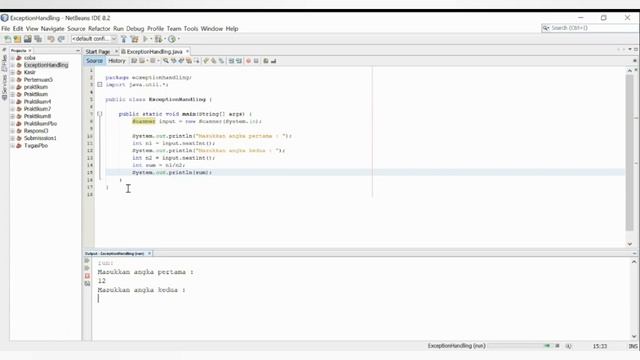Viewport: 640px width, 360px height.
Task: Open the default config dropdown
Action: [x=94, y=39]
